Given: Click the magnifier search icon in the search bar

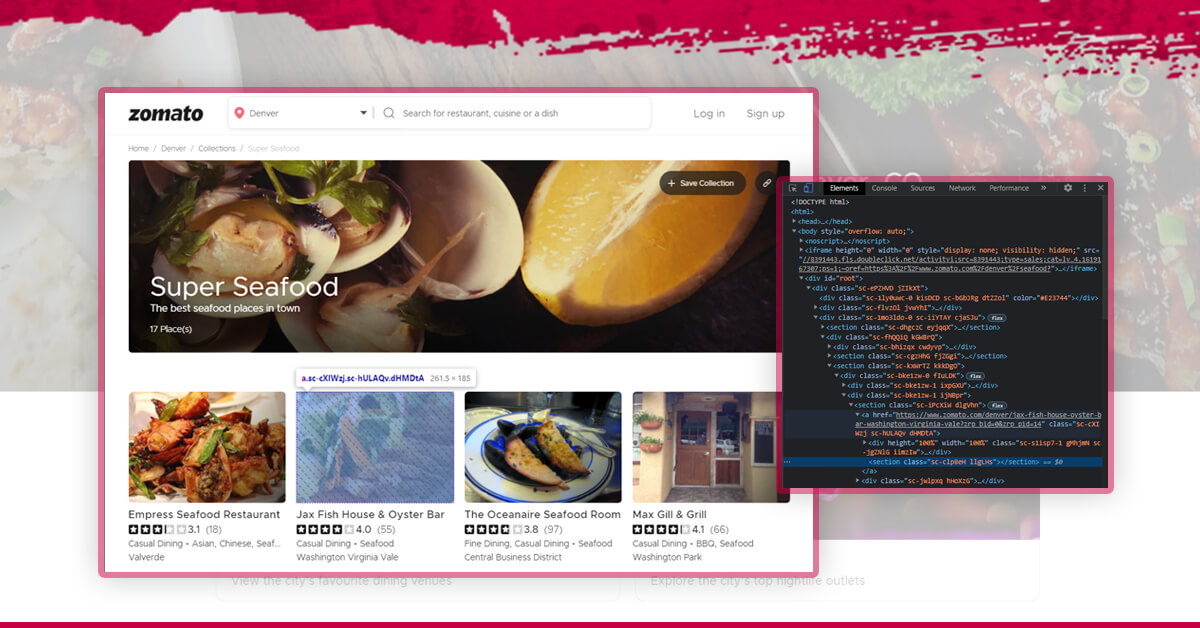Looking at the screenshot, I should 389,113.
